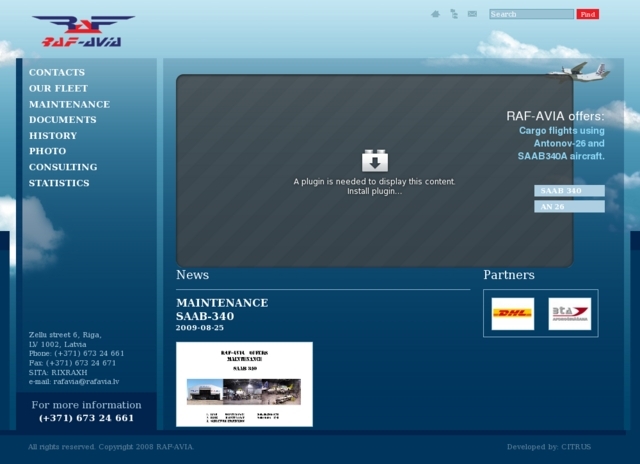Click the plugin download icon
Viewport: 640px width, 464px height.
pyautogui.click(x=375, y=161)
